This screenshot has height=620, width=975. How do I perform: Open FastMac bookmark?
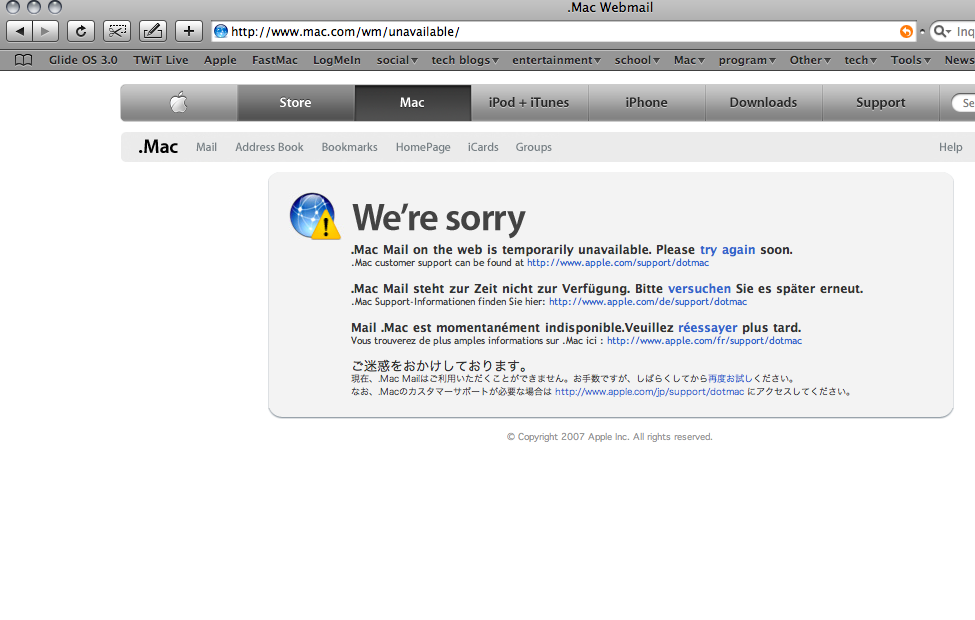coord(275,60)
